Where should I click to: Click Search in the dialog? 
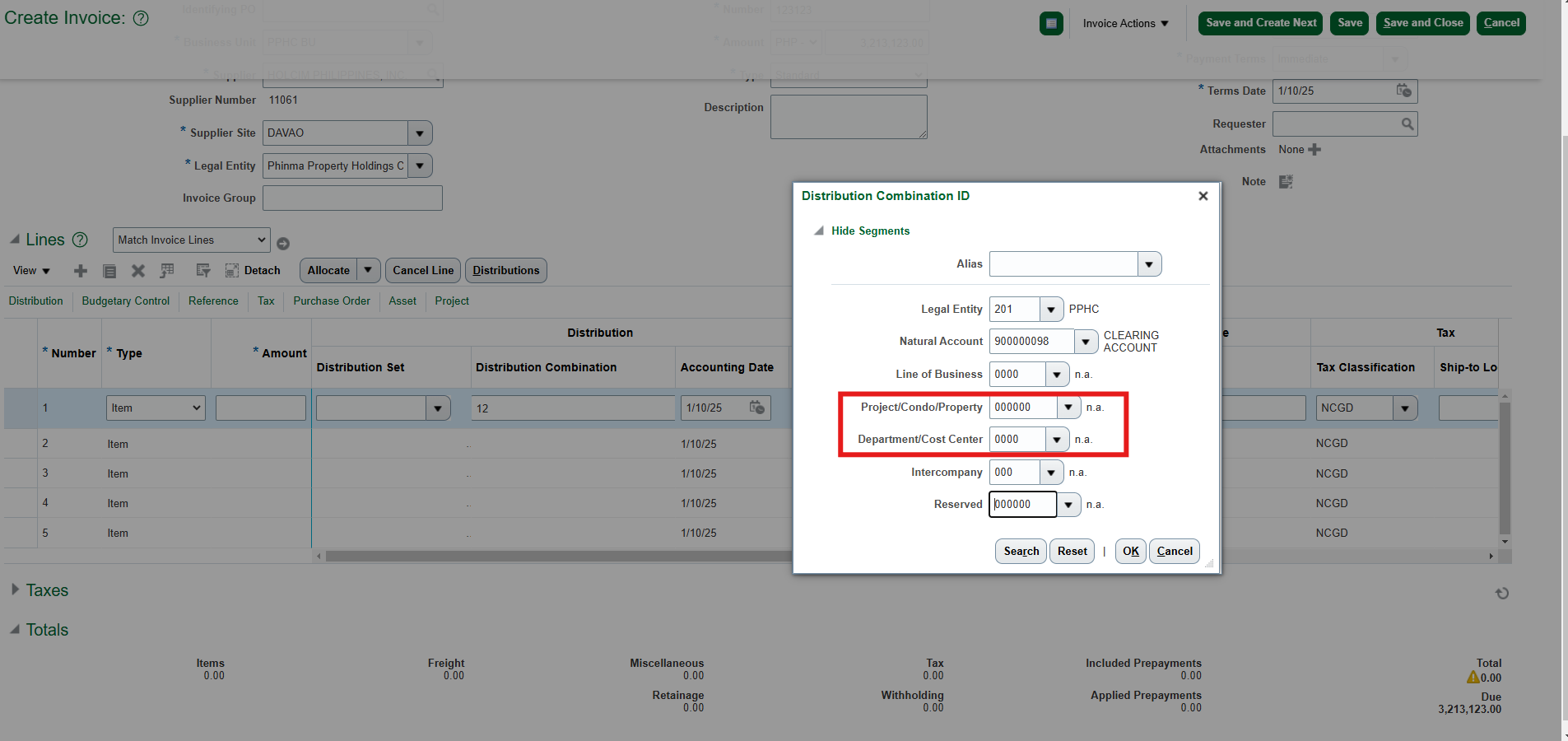(1021, 552)
